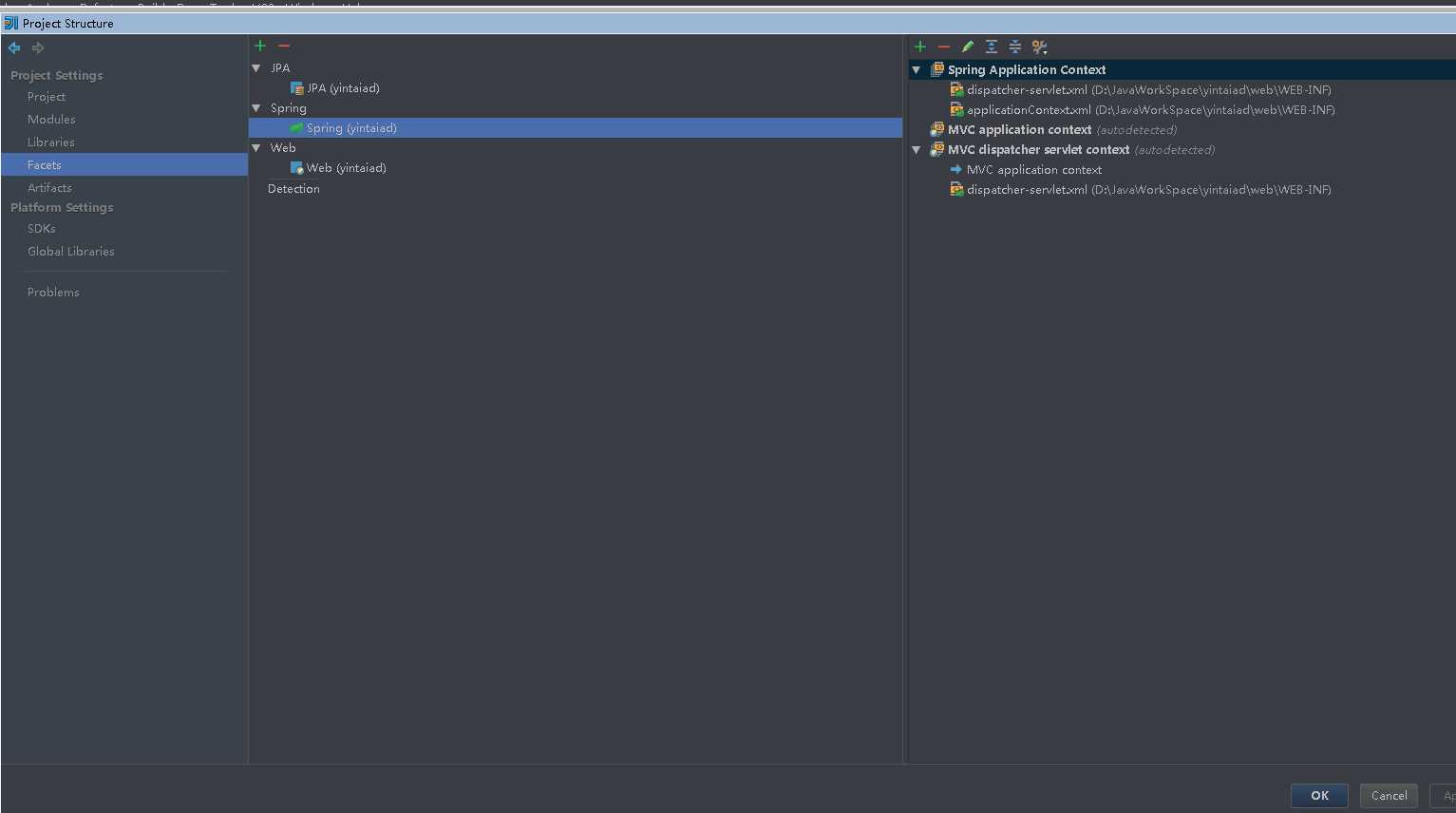Screen dimensions: 1456x813
Task: Collapse the JPA facet group
Action: pos(256,68)
